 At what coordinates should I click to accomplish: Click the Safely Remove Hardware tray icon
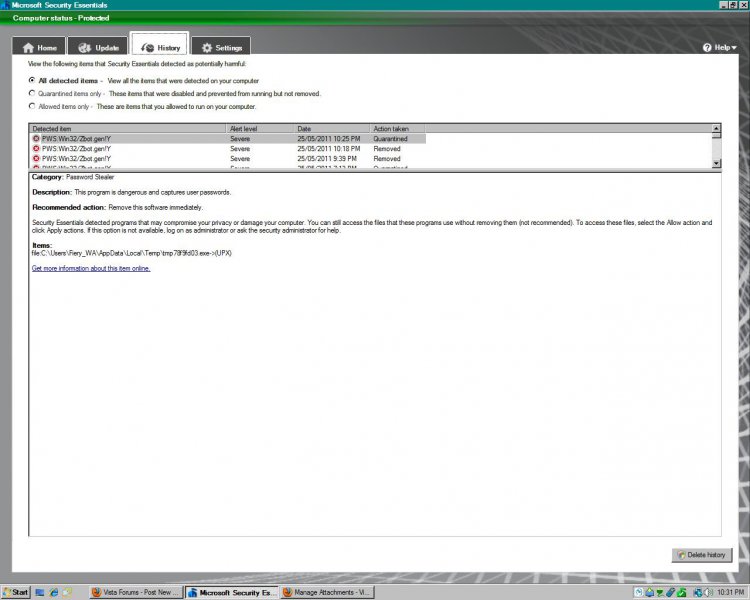click(x=660, y=593)
